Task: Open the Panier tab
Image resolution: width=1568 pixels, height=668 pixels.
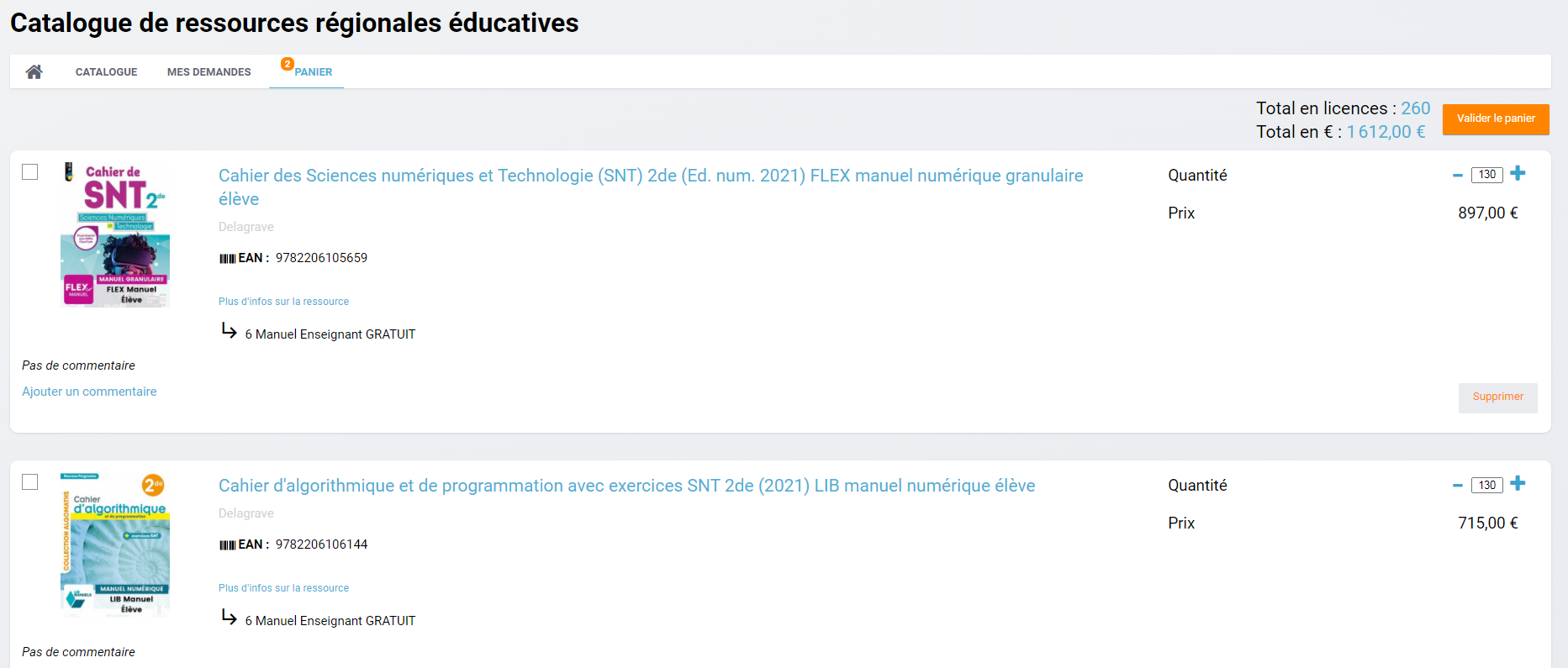Action: tap(313, 72)
